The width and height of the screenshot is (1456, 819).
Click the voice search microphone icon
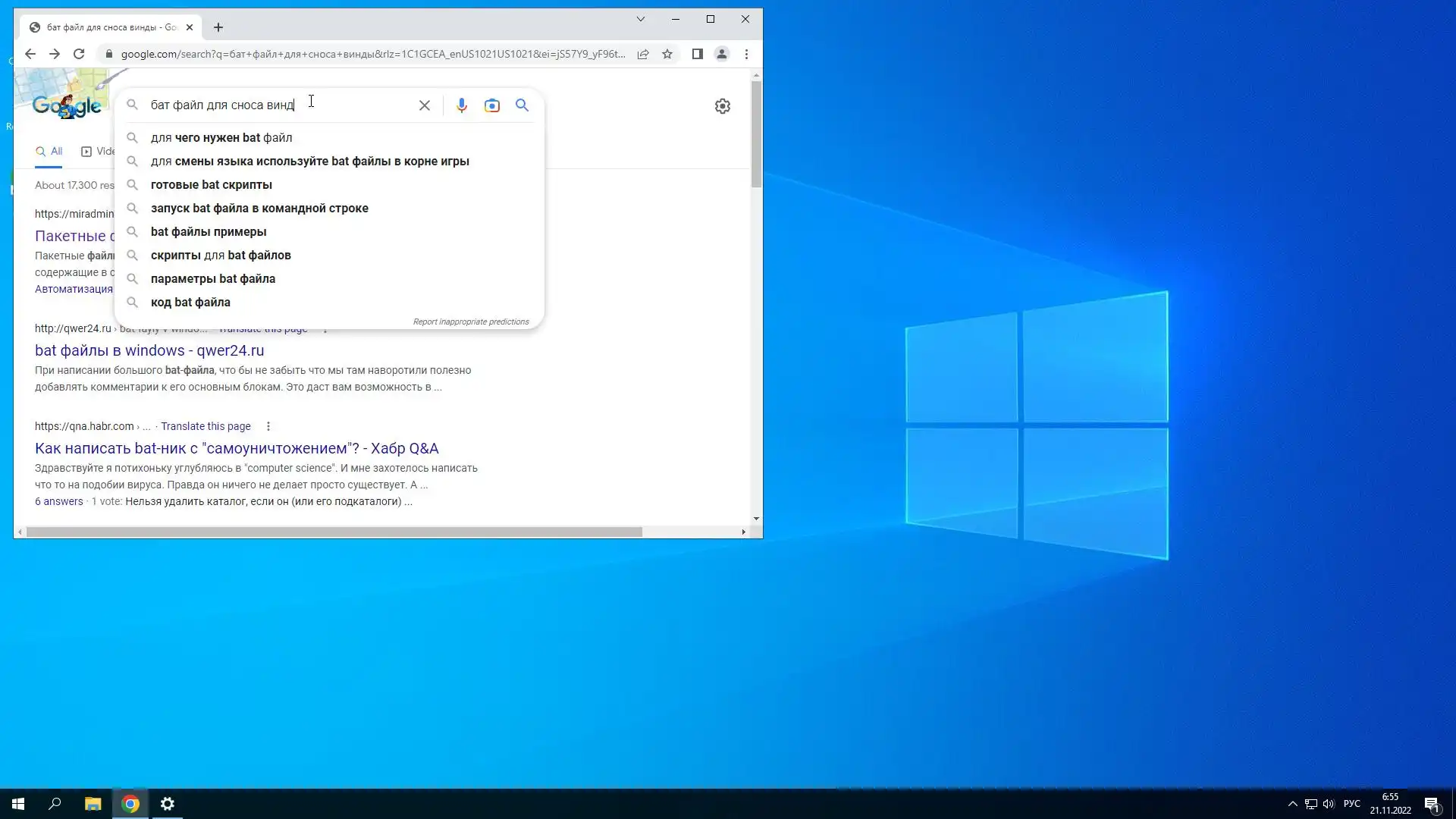(461, 105)
